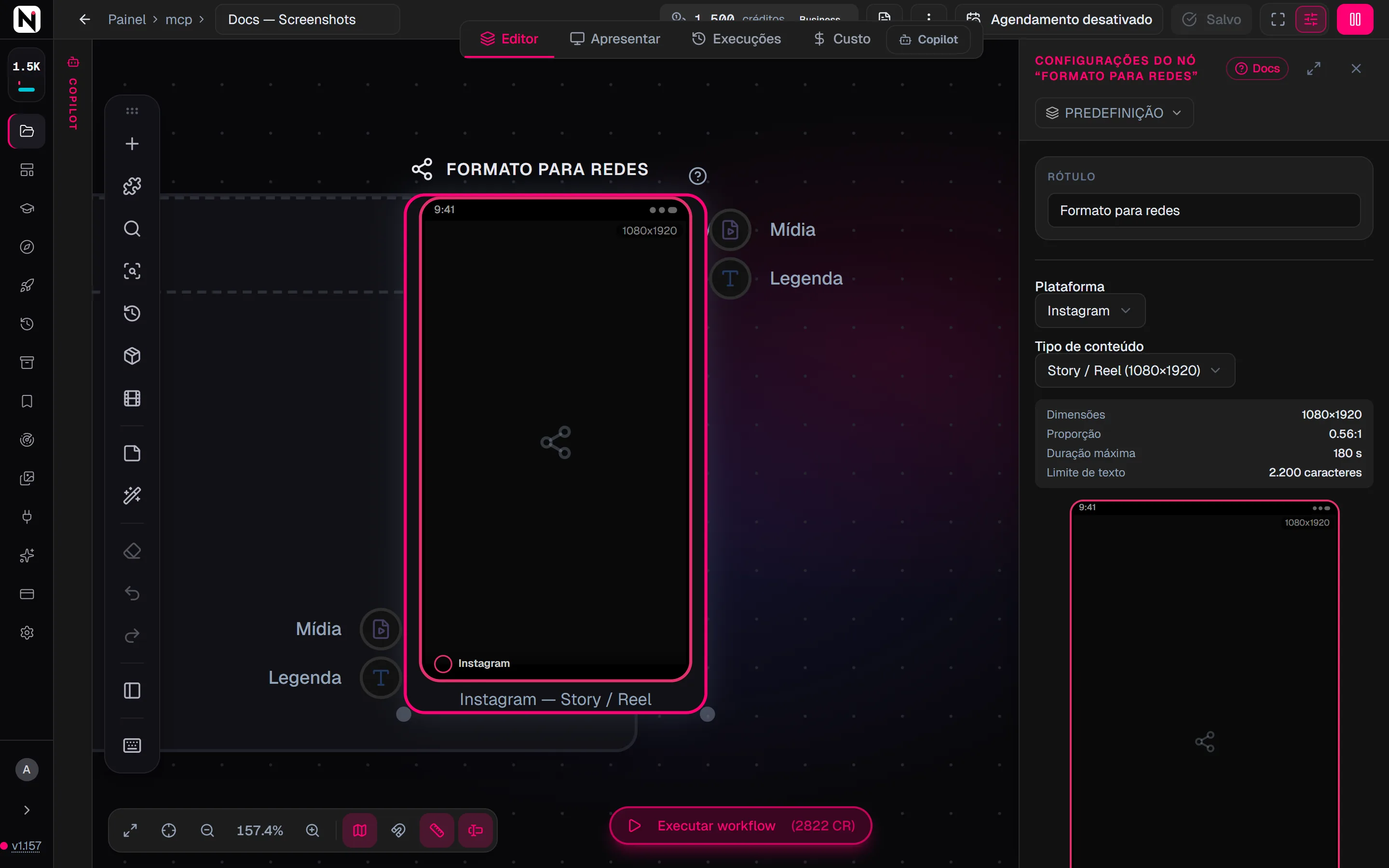1389x868 pixels.
Task: Toggle the side panel layout tool
Action: pos(132,691)
